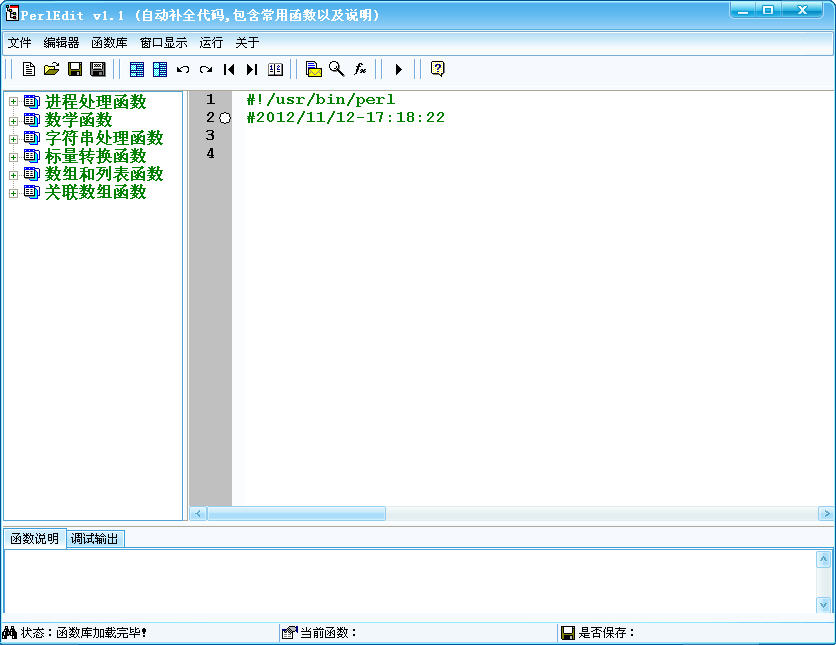This screenshot has width=836, height=645.
Task: Open the 窗口显示 menu
Action: [163, 43]
